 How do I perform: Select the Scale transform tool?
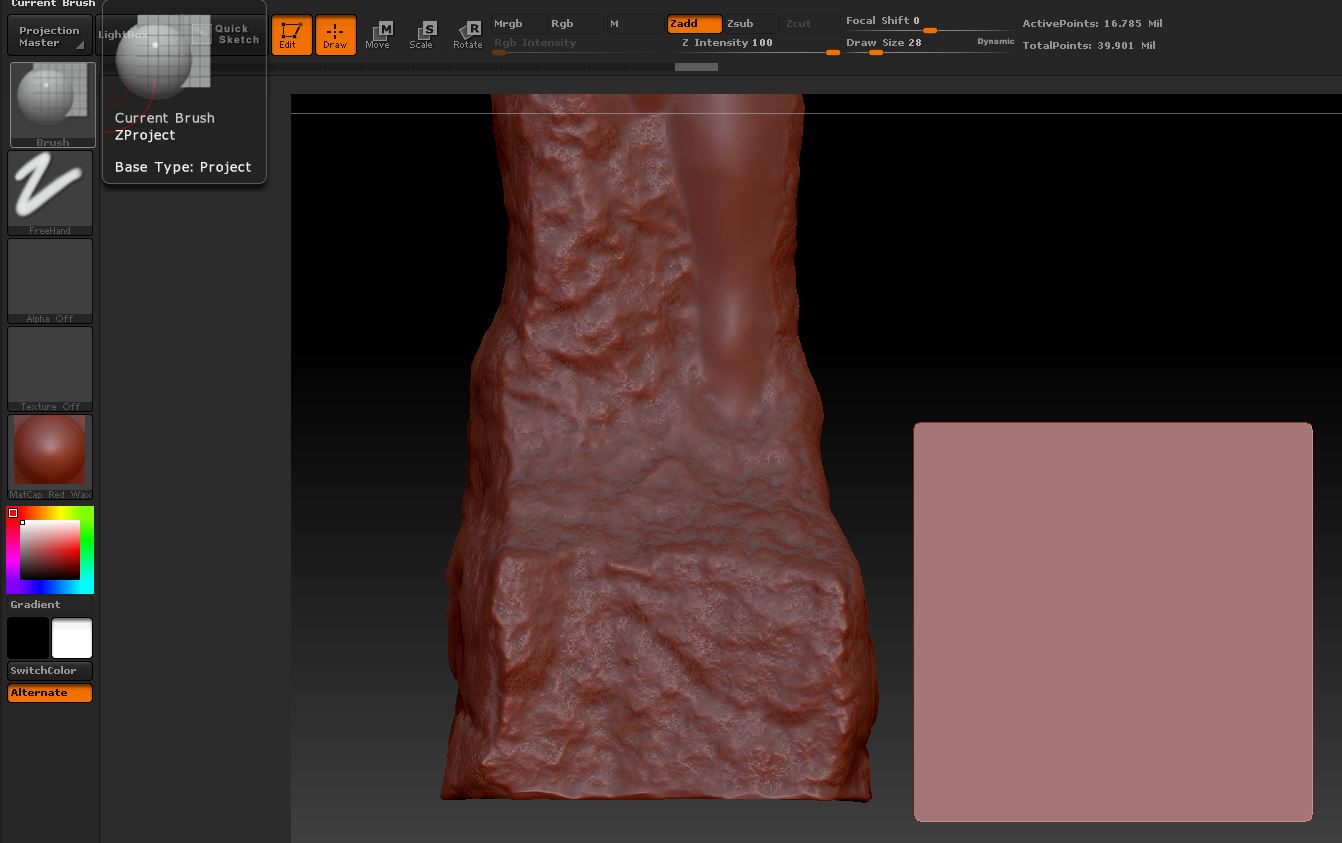422,35
